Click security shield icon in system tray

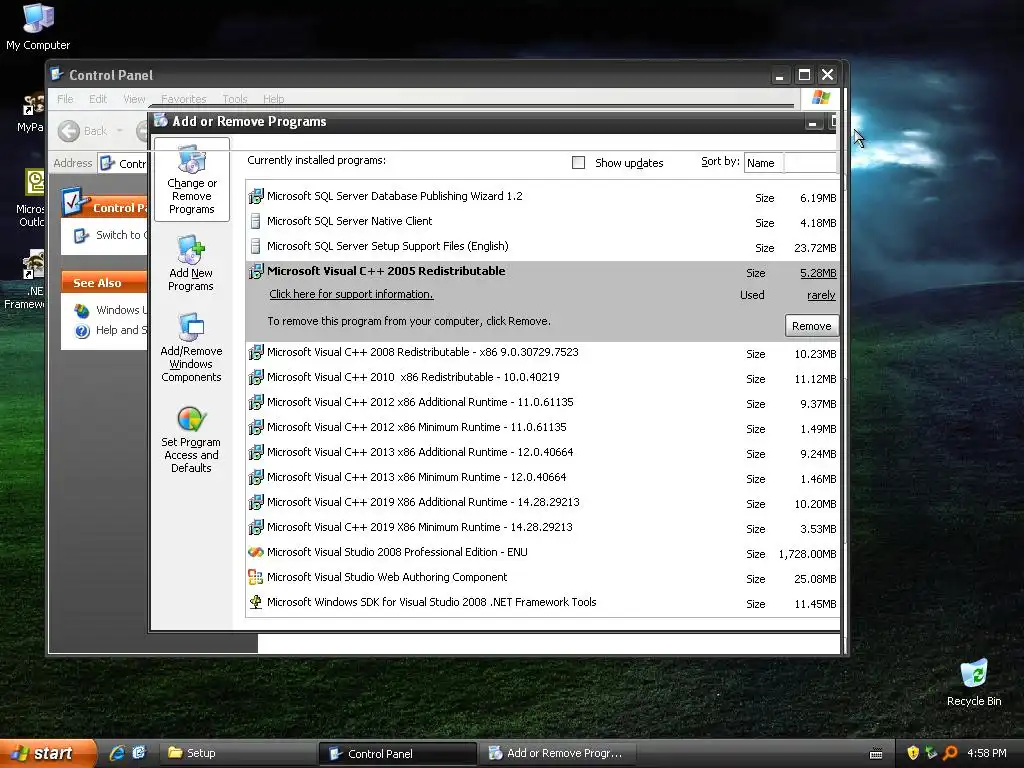913,753
